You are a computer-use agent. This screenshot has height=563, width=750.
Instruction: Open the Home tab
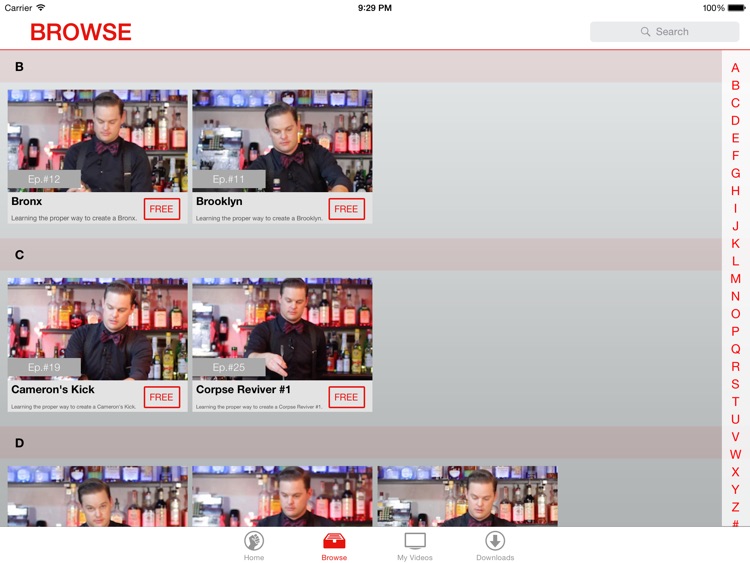click(x=254, y=546)
